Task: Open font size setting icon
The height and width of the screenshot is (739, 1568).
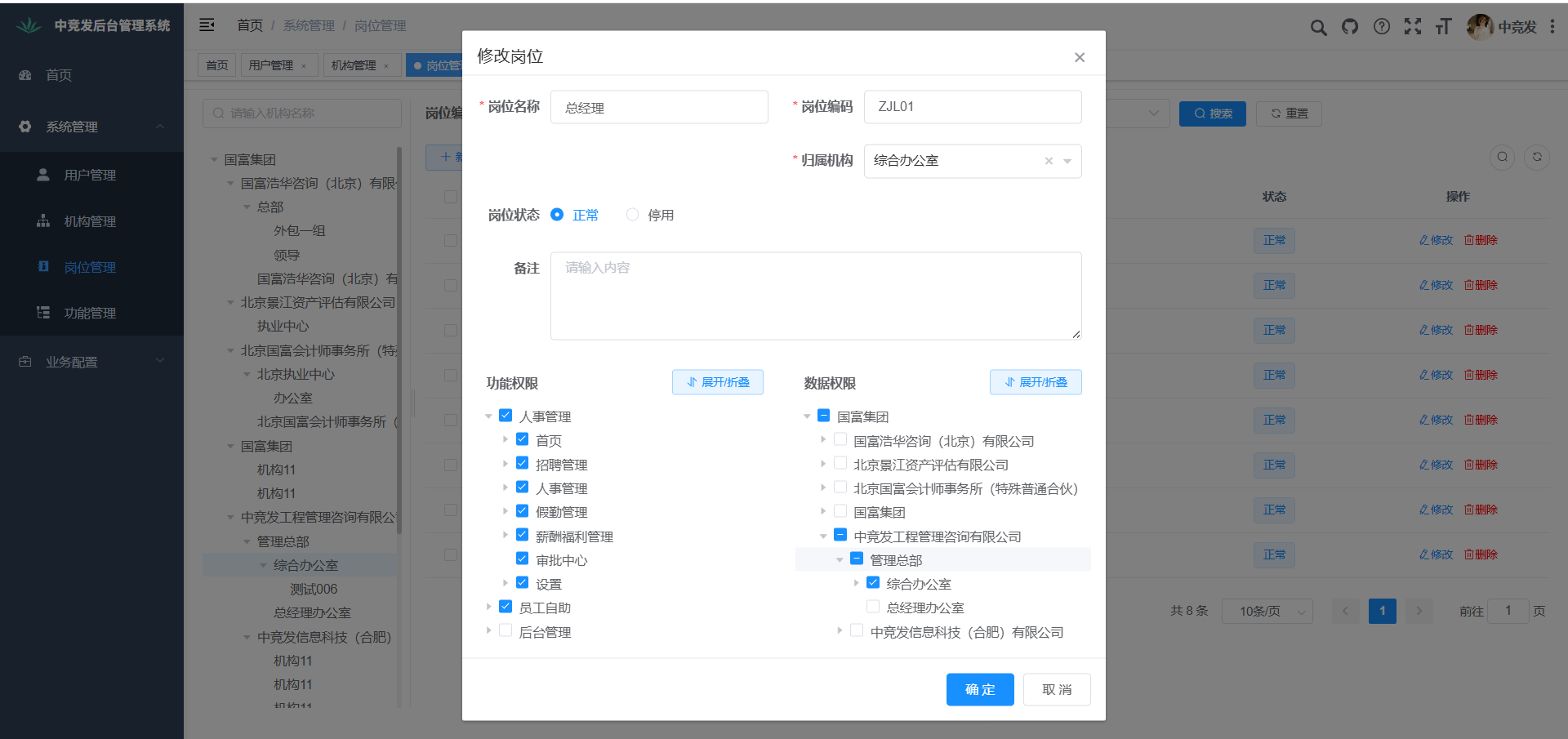Action: coord(1444,27)
